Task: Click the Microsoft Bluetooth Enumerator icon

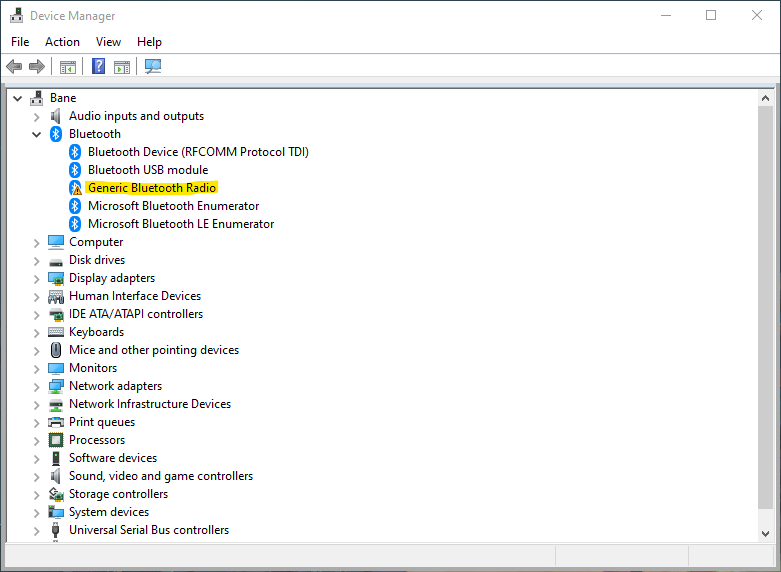Action: click(75, 206)
